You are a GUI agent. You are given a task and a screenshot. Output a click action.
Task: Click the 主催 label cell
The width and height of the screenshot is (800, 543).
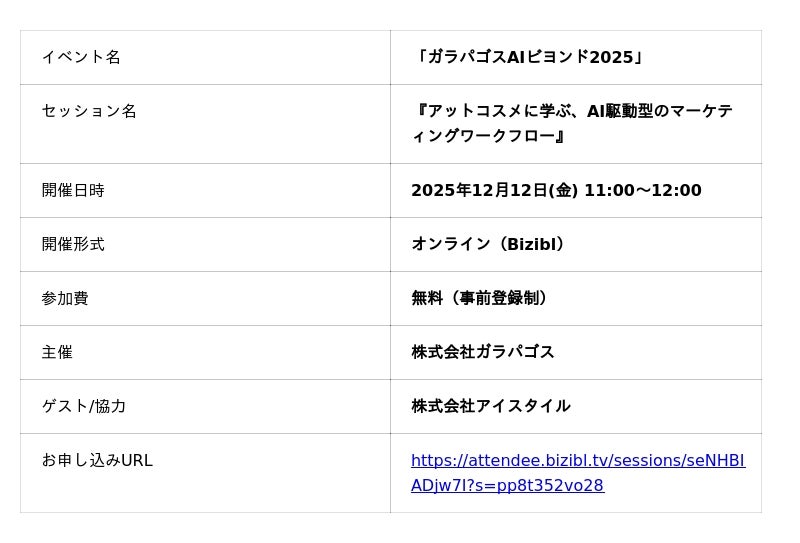(57, 352)
